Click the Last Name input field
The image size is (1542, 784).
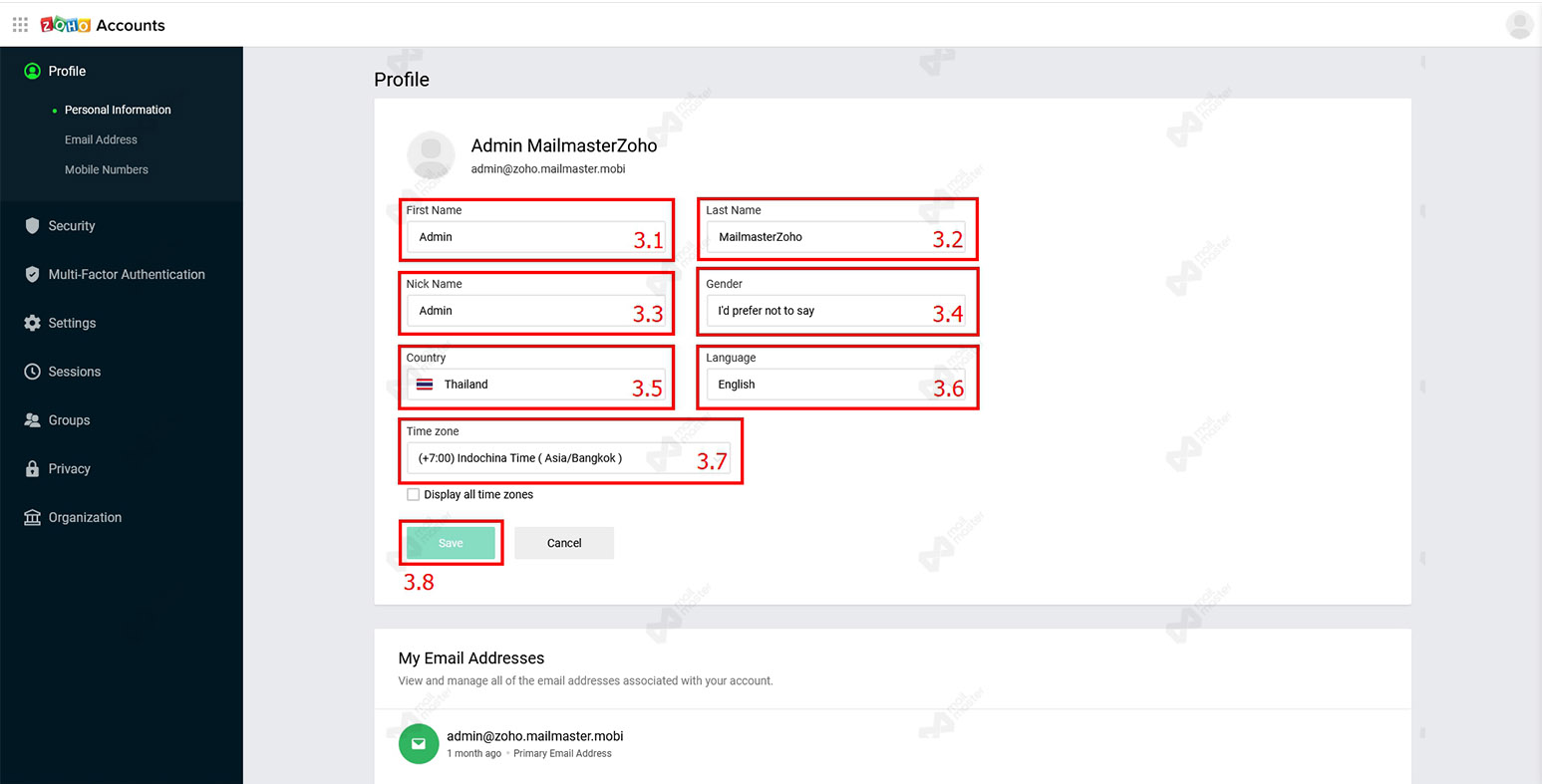point(835,237)
